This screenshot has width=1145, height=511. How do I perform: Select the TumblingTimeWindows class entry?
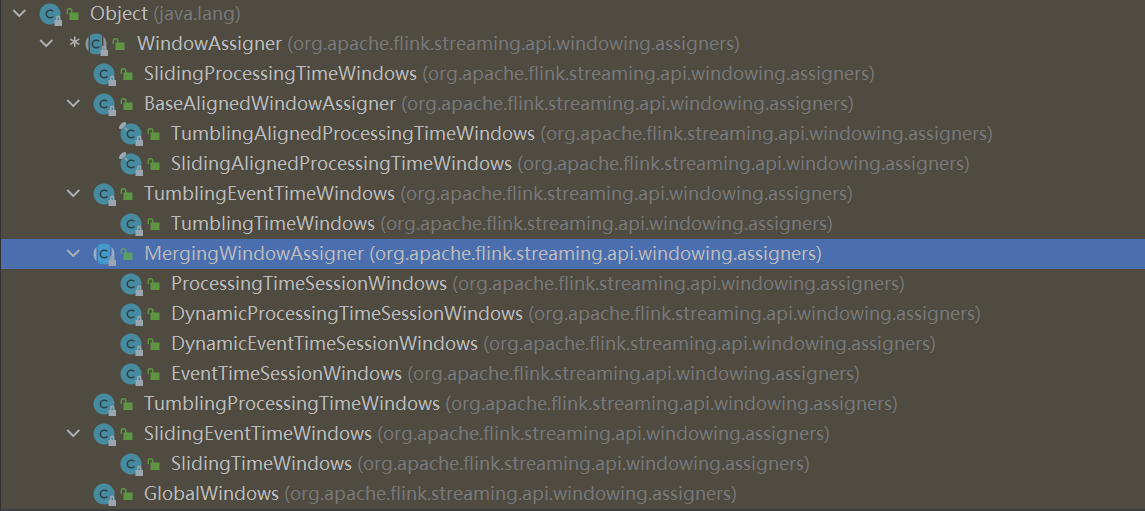(x=272, y=224)
